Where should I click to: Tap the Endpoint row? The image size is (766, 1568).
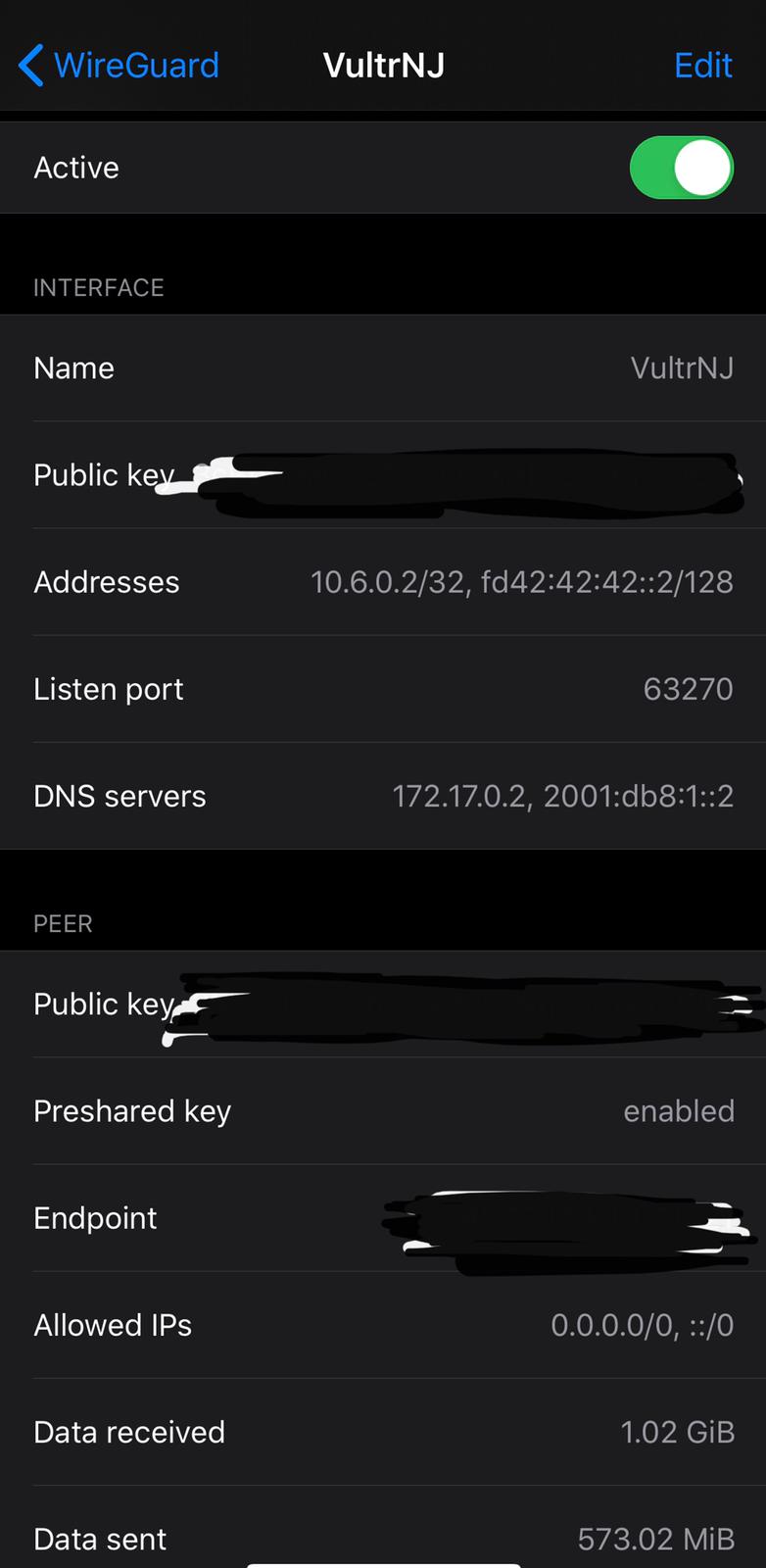[383, 1218]
